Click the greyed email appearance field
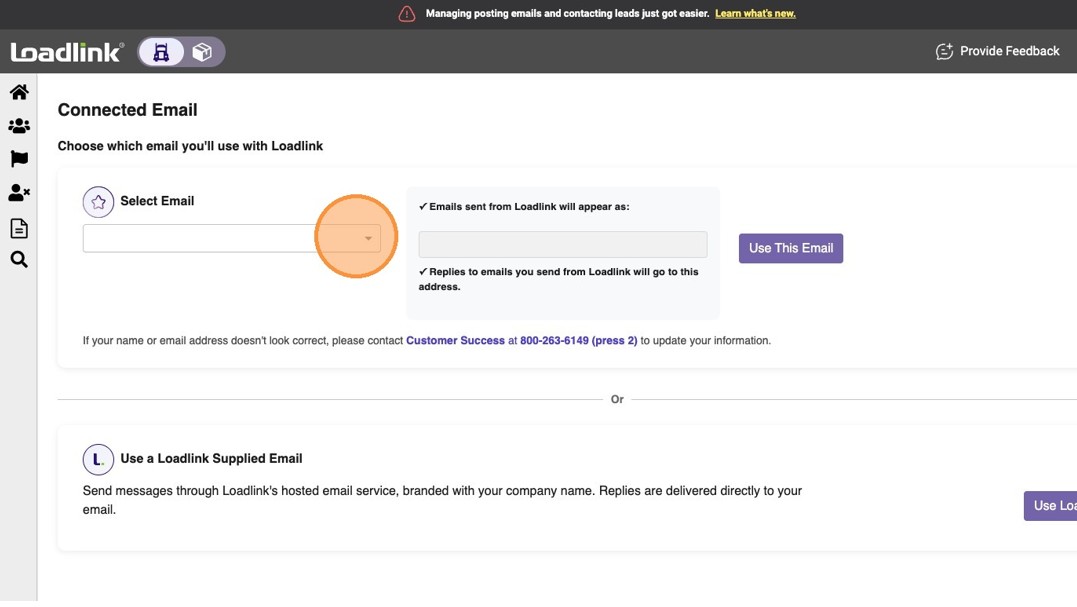Screen dimensions: 1077x607 coord(563,244)
